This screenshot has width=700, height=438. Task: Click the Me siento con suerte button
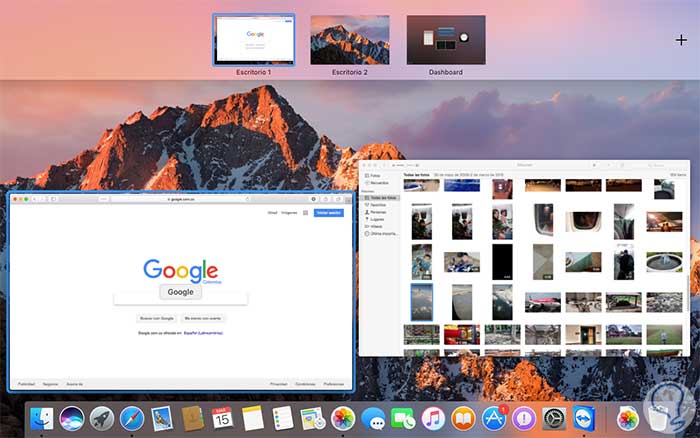point(203,318)
